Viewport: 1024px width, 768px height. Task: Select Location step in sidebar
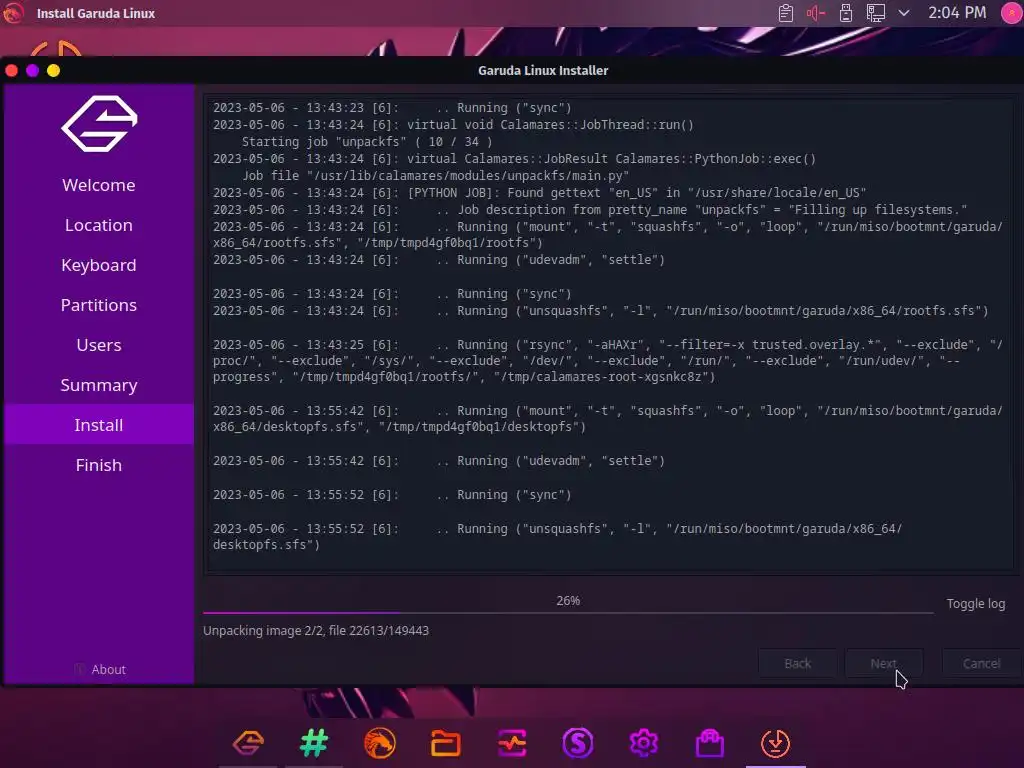(x=99, y=225)
